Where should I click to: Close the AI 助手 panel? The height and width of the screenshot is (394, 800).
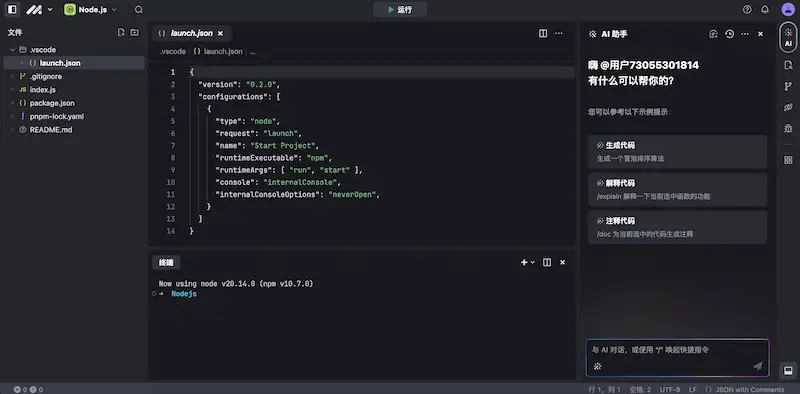pyautogui.click(x=760, y=34)
